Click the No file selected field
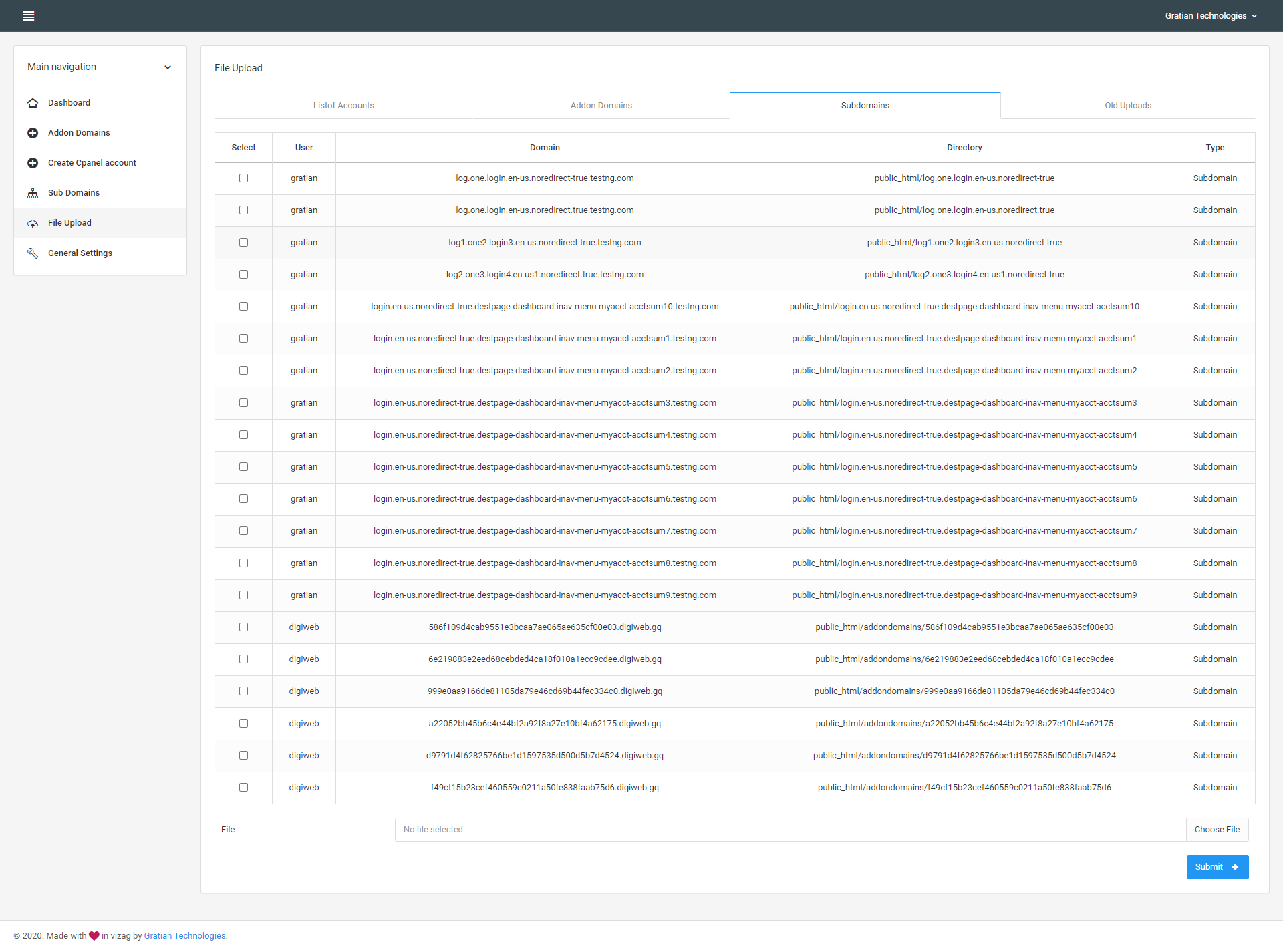This screenshot has width=1283, height=952. pos(790,830)
